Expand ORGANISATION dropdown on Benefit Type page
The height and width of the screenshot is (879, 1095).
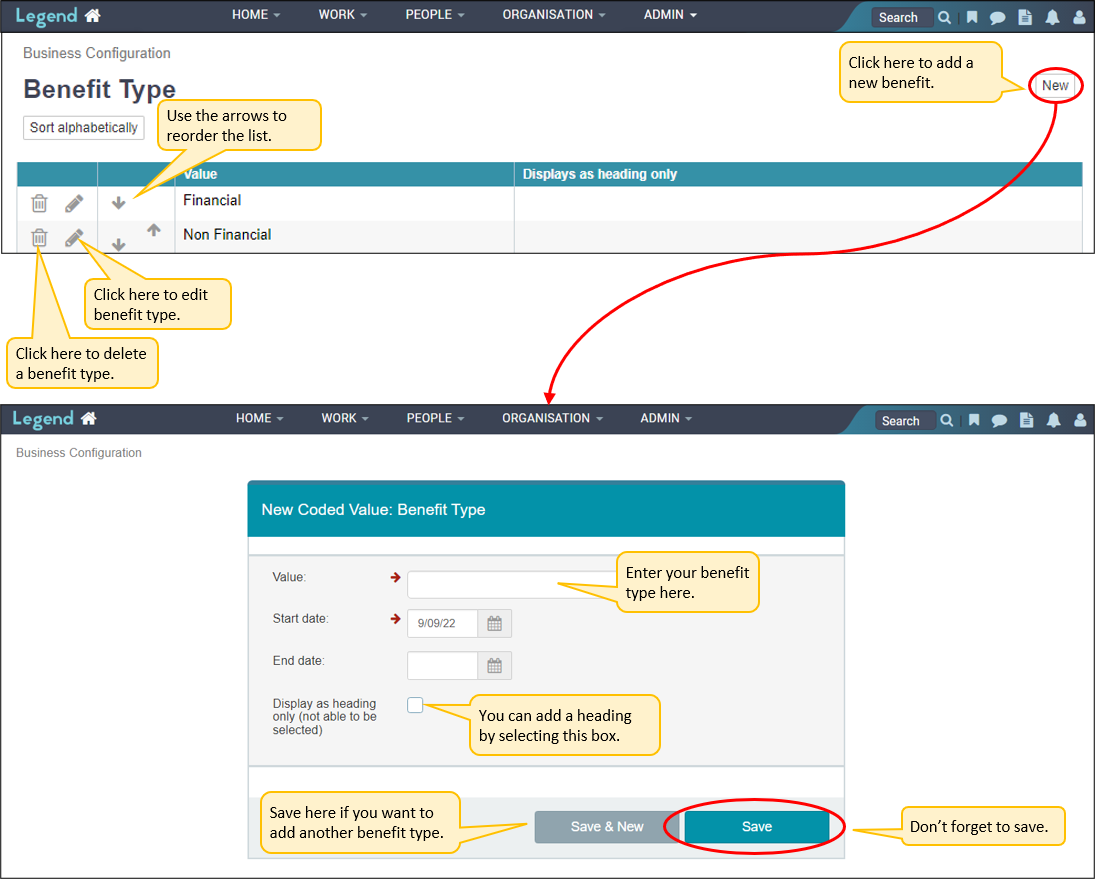(554, 15)
